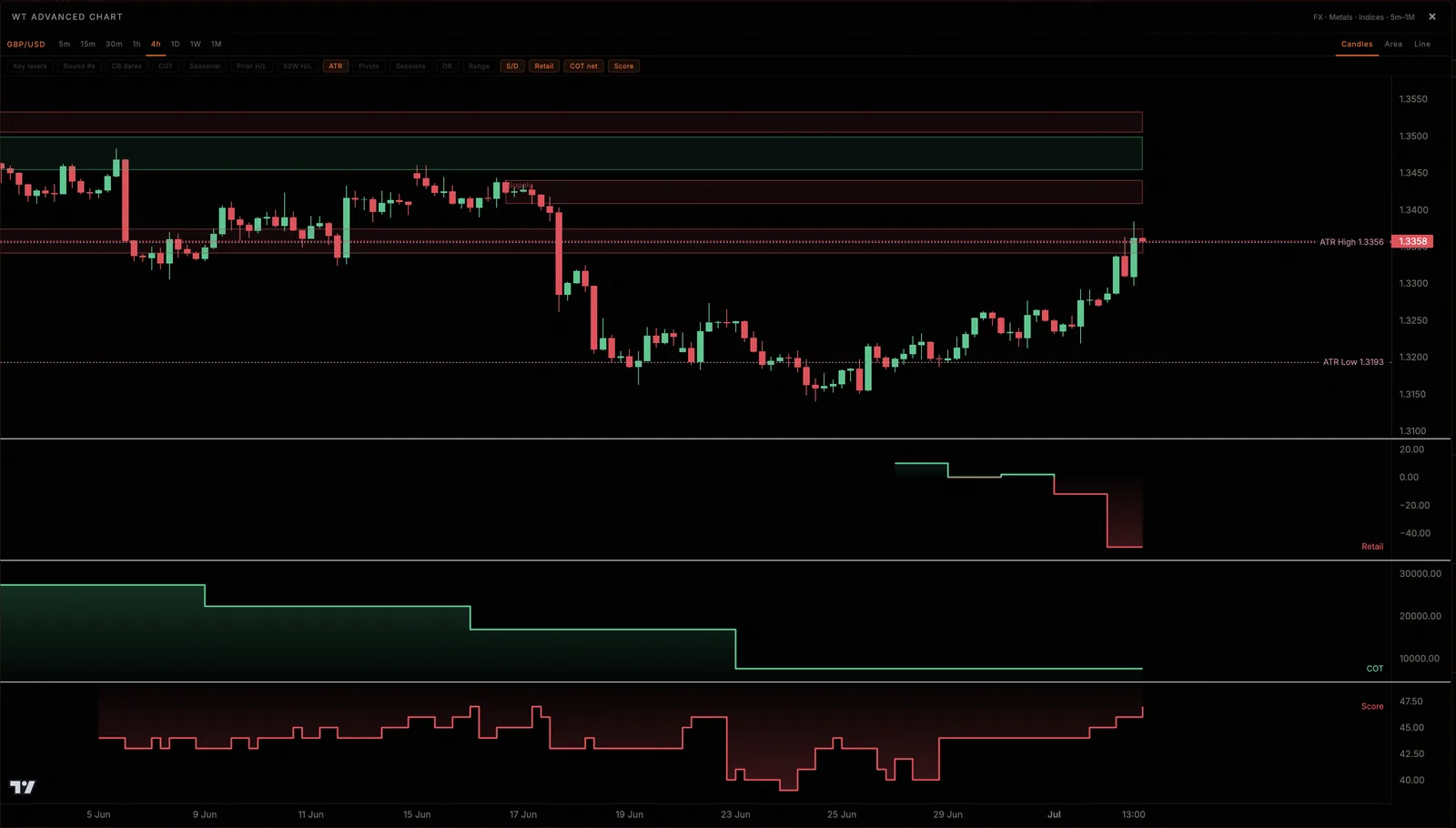Viewport: 1456px width, 828px height.
Task: Click the 13:00 time label
Action: click(x=1133, y=814)
